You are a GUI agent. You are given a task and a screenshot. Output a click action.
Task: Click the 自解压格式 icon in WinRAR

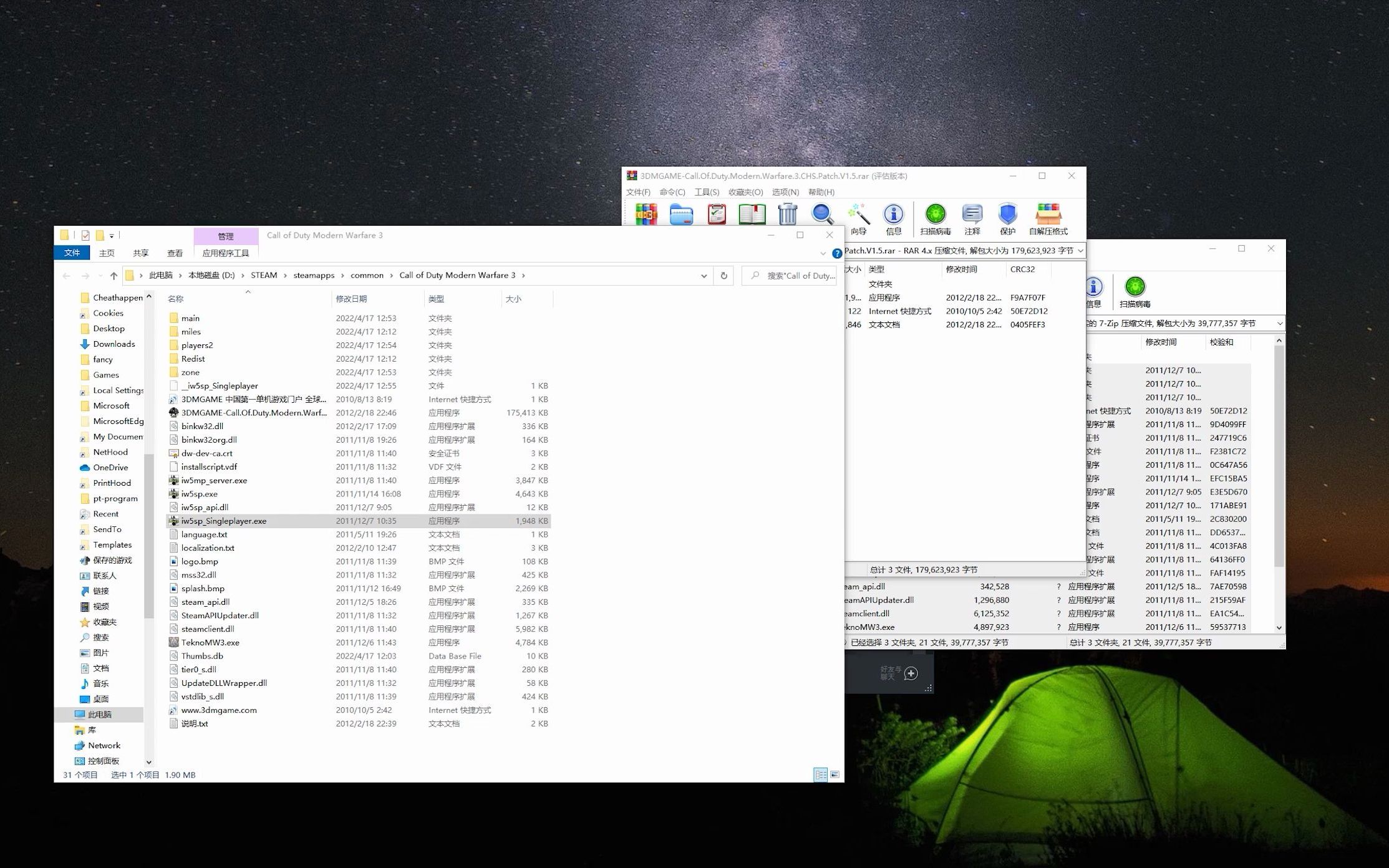pyautogui.click(x=1048, y=219)
